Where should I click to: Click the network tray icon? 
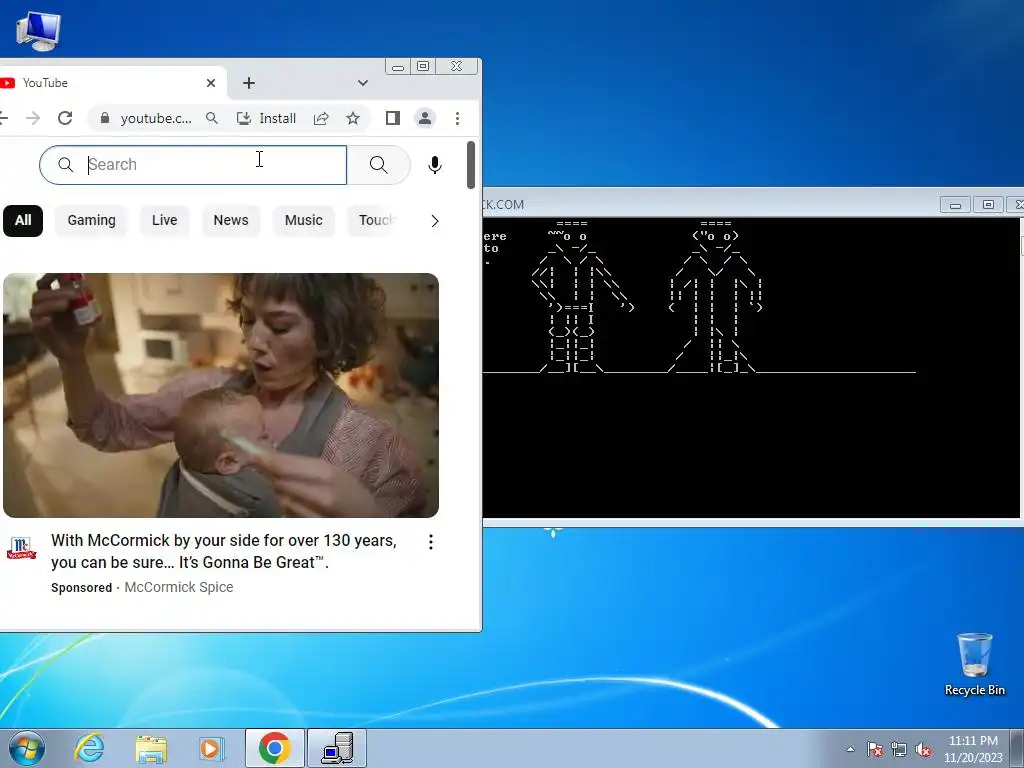(899, 749)
